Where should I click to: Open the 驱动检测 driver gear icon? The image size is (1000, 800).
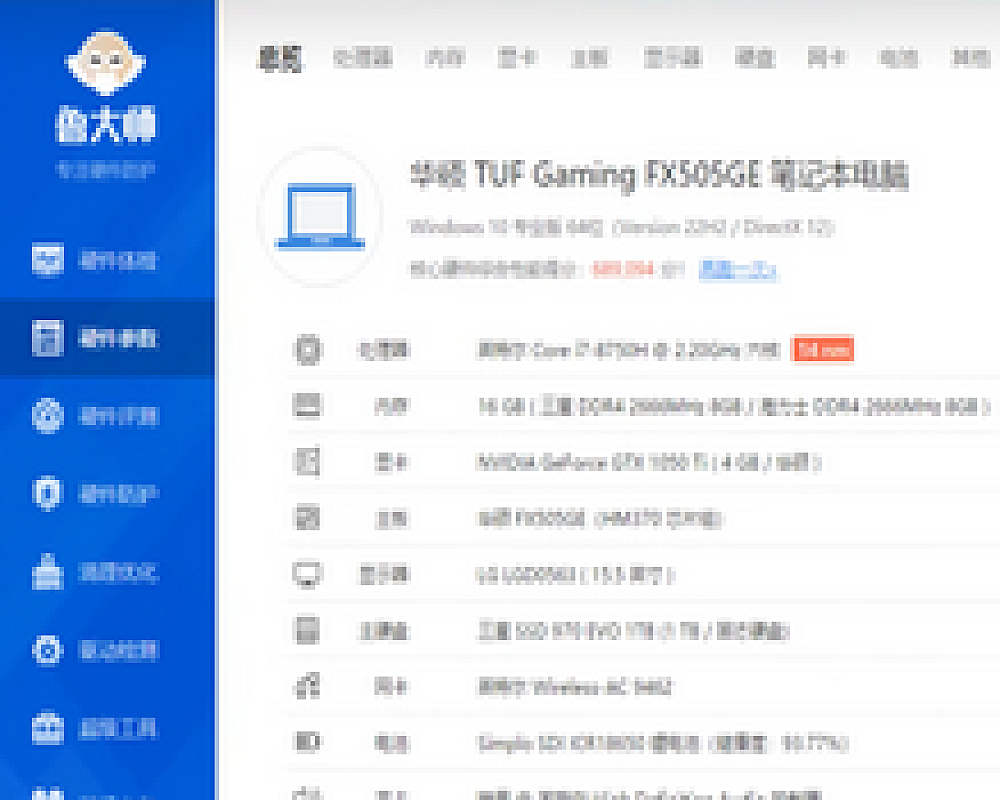(x=48, y=650)
